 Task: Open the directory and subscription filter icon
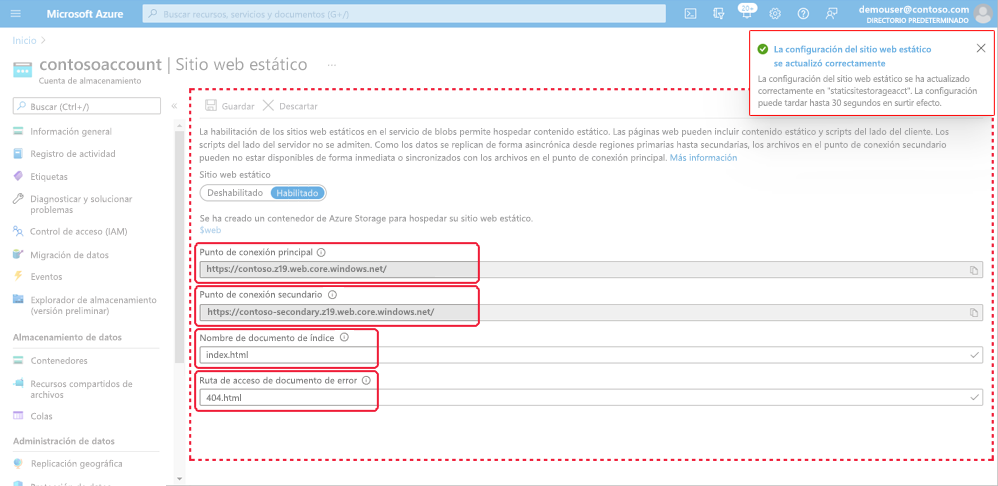[719, 13]
